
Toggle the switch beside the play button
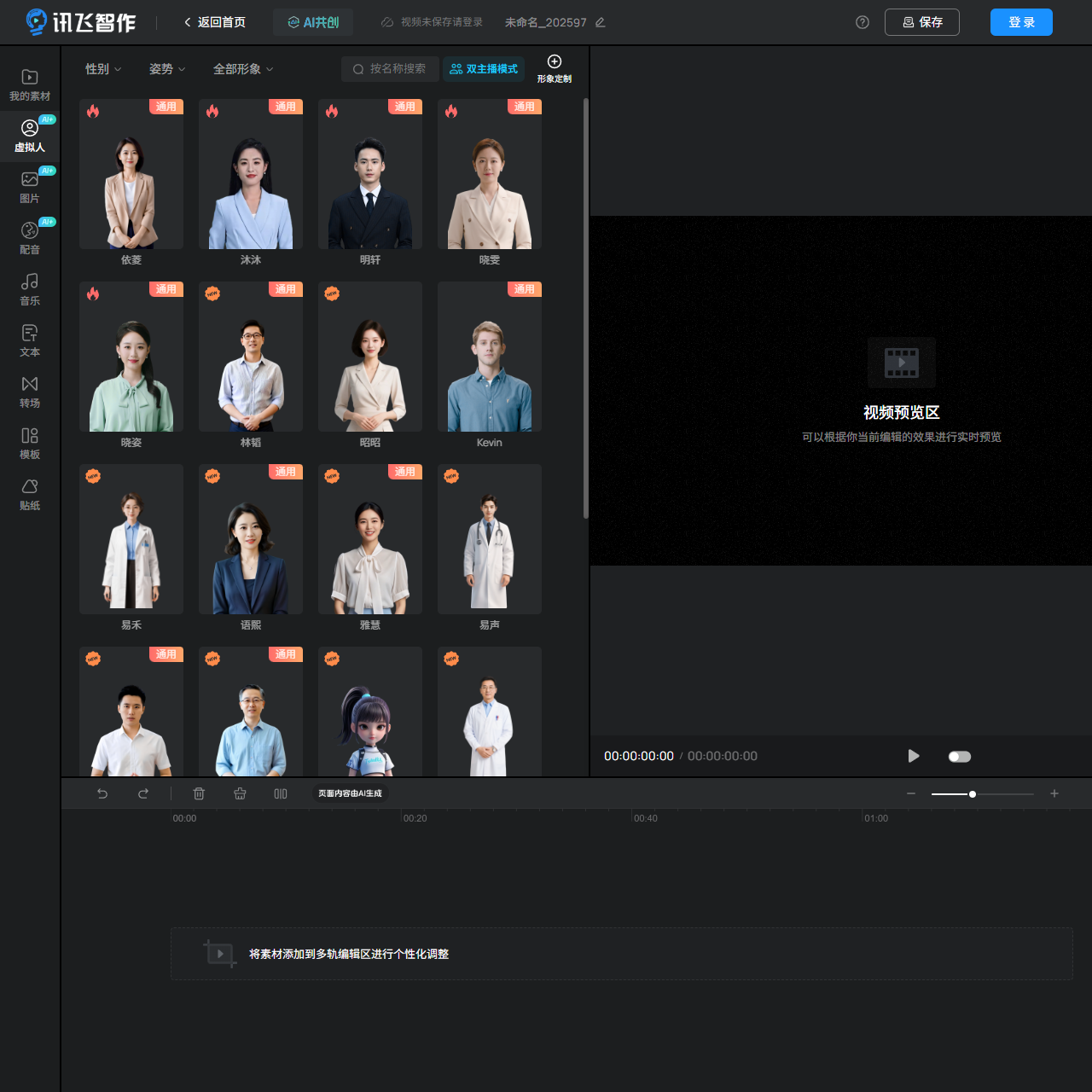[959, 757]
